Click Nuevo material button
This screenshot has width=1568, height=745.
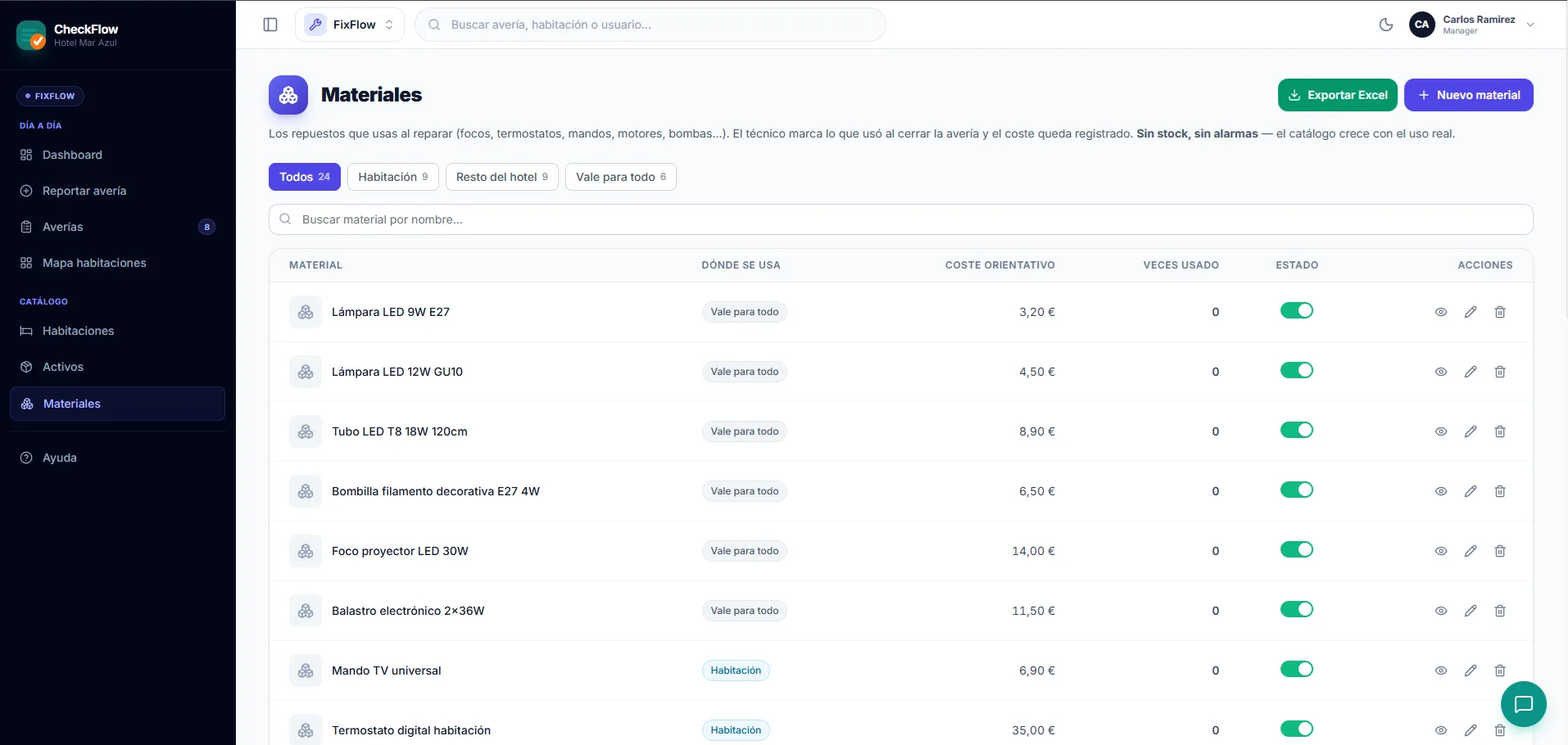click(1469, 95)
